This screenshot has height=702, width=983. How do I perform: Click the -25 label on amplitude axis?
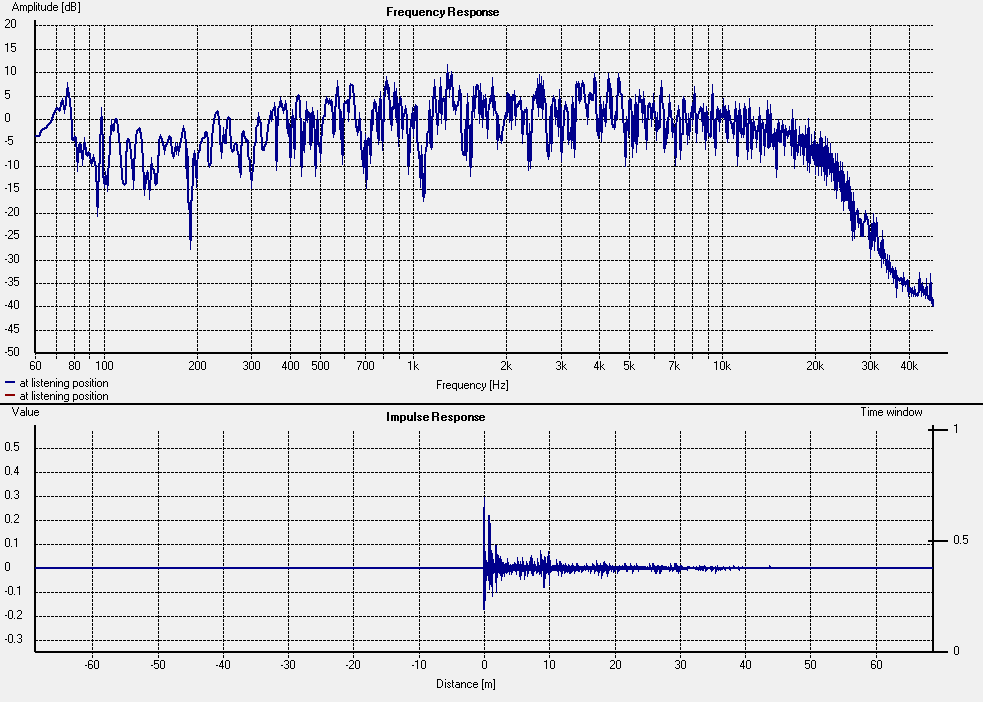point(13,236)
